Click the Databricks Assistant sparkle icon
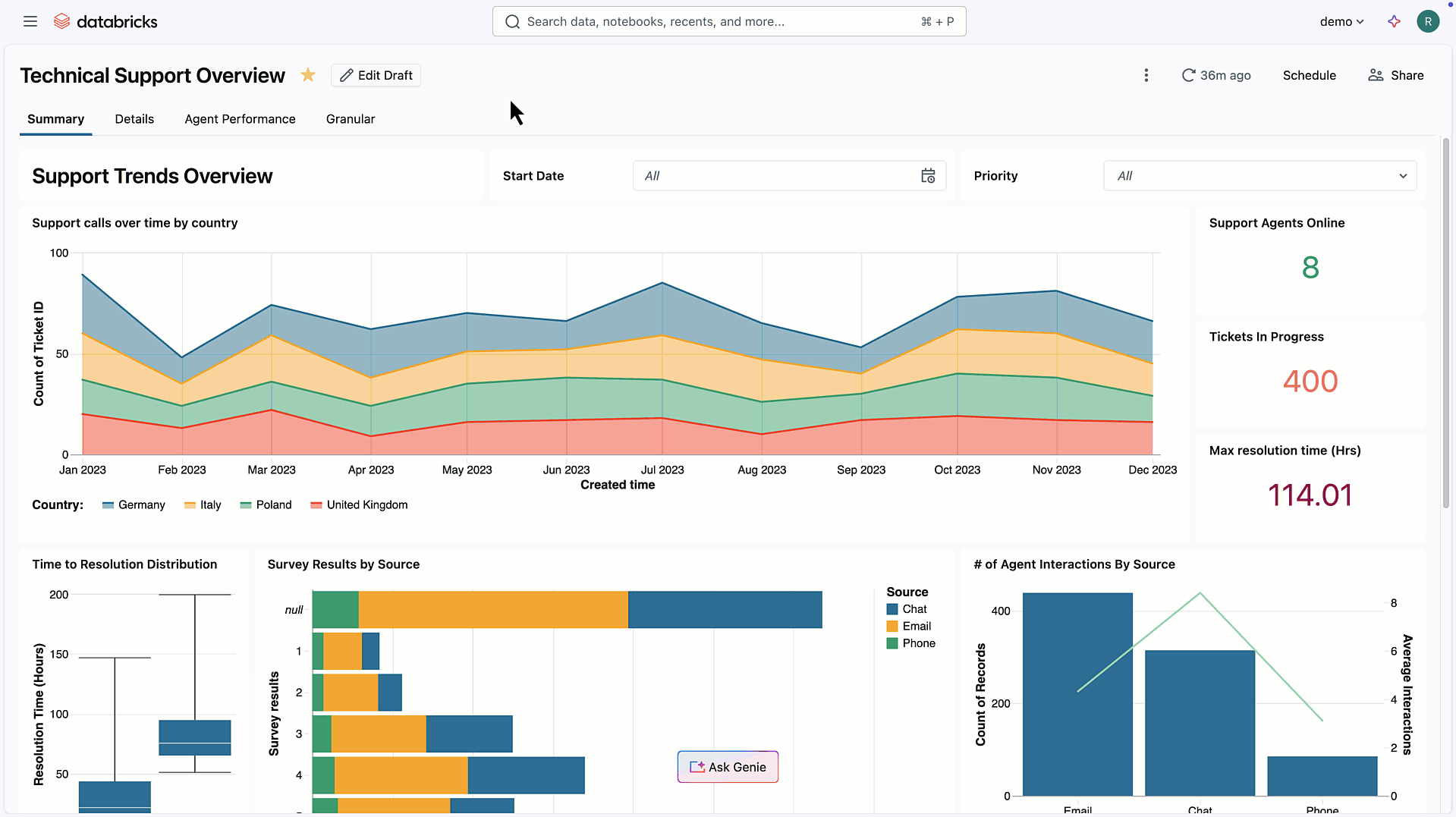This screenshot has height=817, width=1456. coord(1394,21)
